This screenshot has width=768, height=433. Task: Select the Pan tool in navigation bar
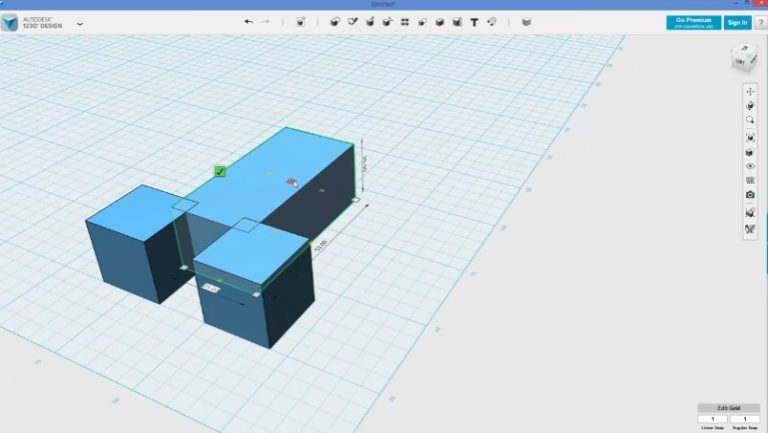point(750,92)
